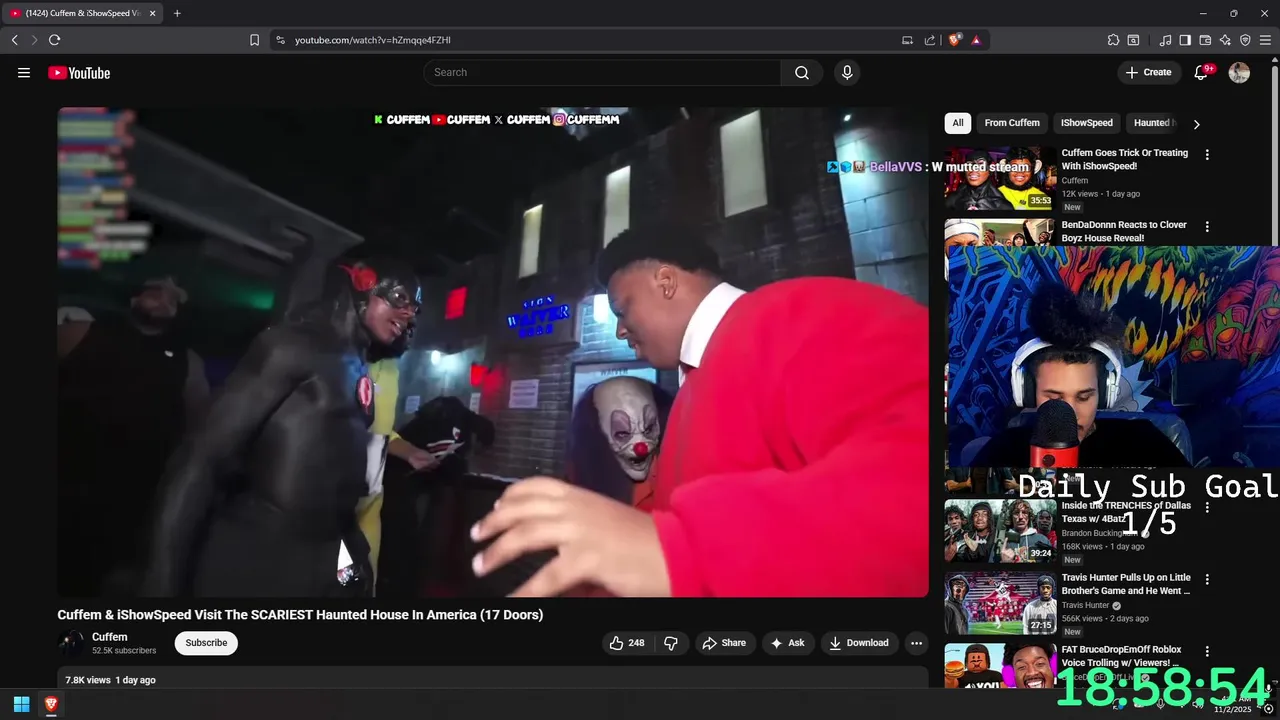Open the YouTube guide hamburger menu
The height and width of the screenshot is (720, 1280).
click(24, 72)
